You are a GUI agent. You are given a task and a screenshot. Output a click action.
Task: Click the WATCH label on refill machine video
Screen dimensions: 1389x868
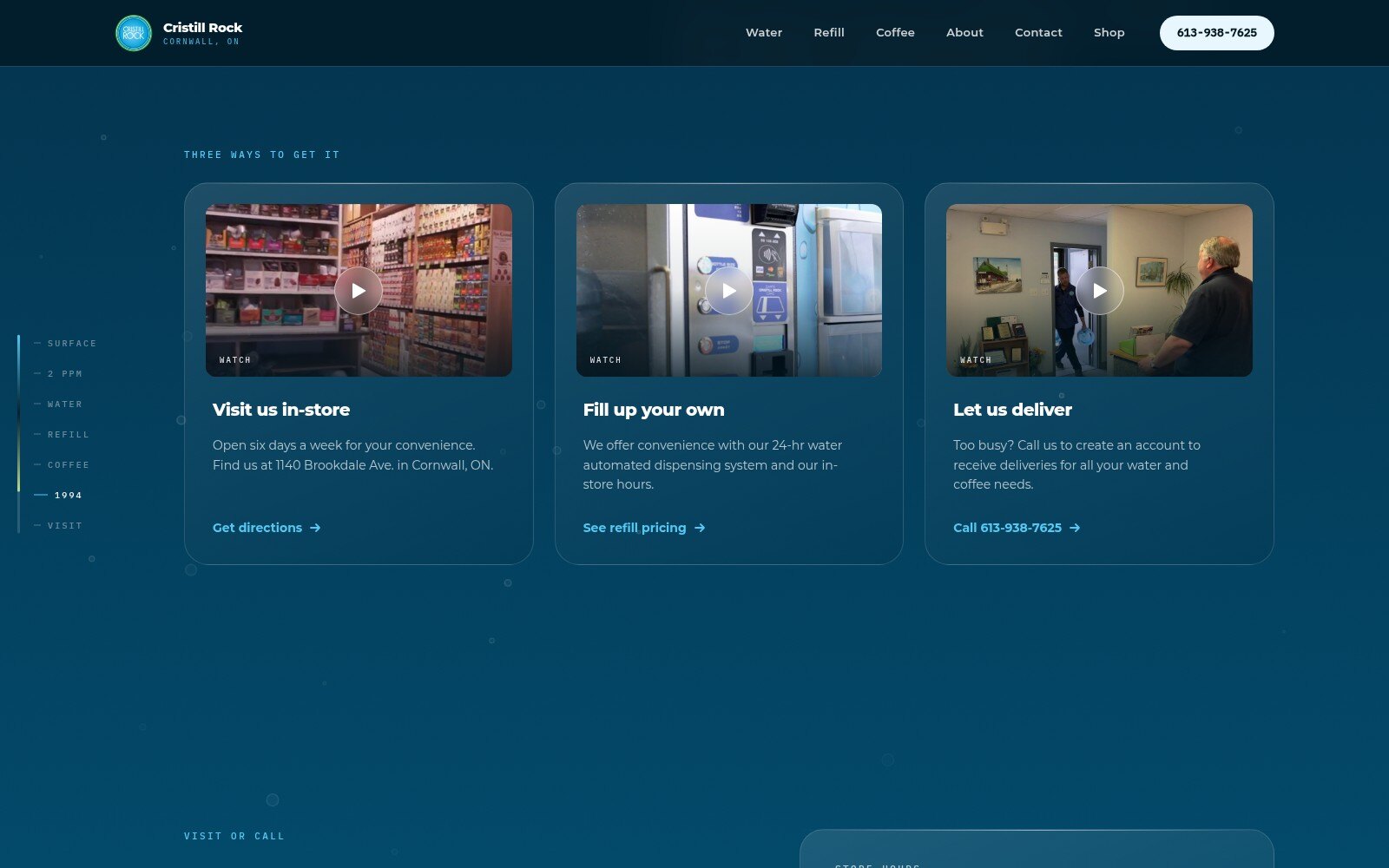606,360
